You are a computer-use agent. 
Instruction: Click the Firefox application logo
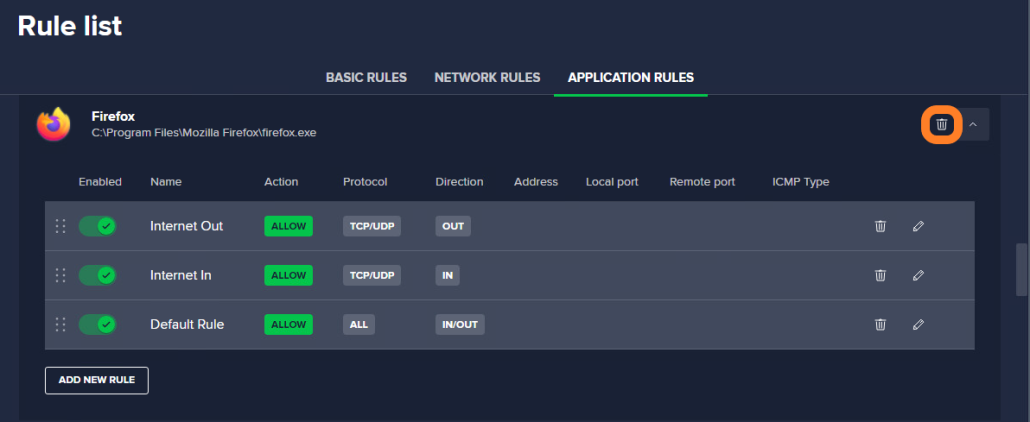click(x=53, y=124)
